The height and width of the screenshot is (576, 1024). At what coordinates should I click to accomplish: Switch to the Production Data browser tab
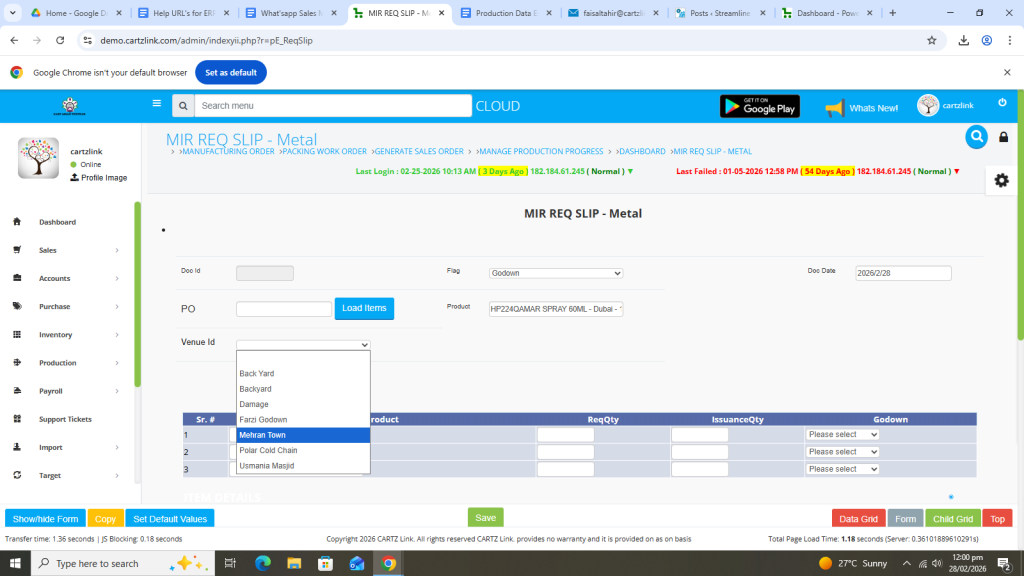click(504, 13)
